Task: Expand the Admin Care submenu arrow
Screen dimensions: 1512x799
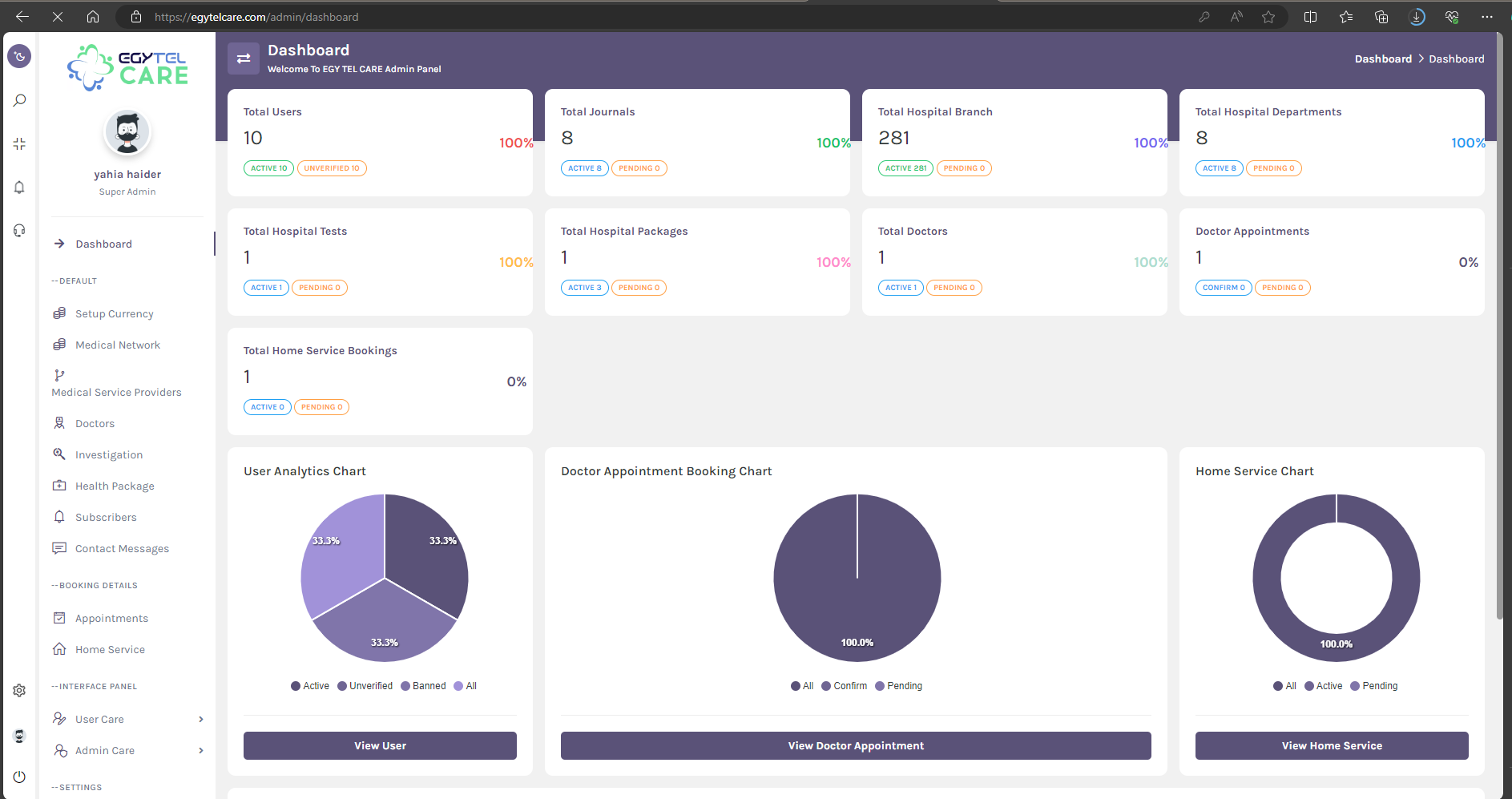Action: [x=201, y=750]
